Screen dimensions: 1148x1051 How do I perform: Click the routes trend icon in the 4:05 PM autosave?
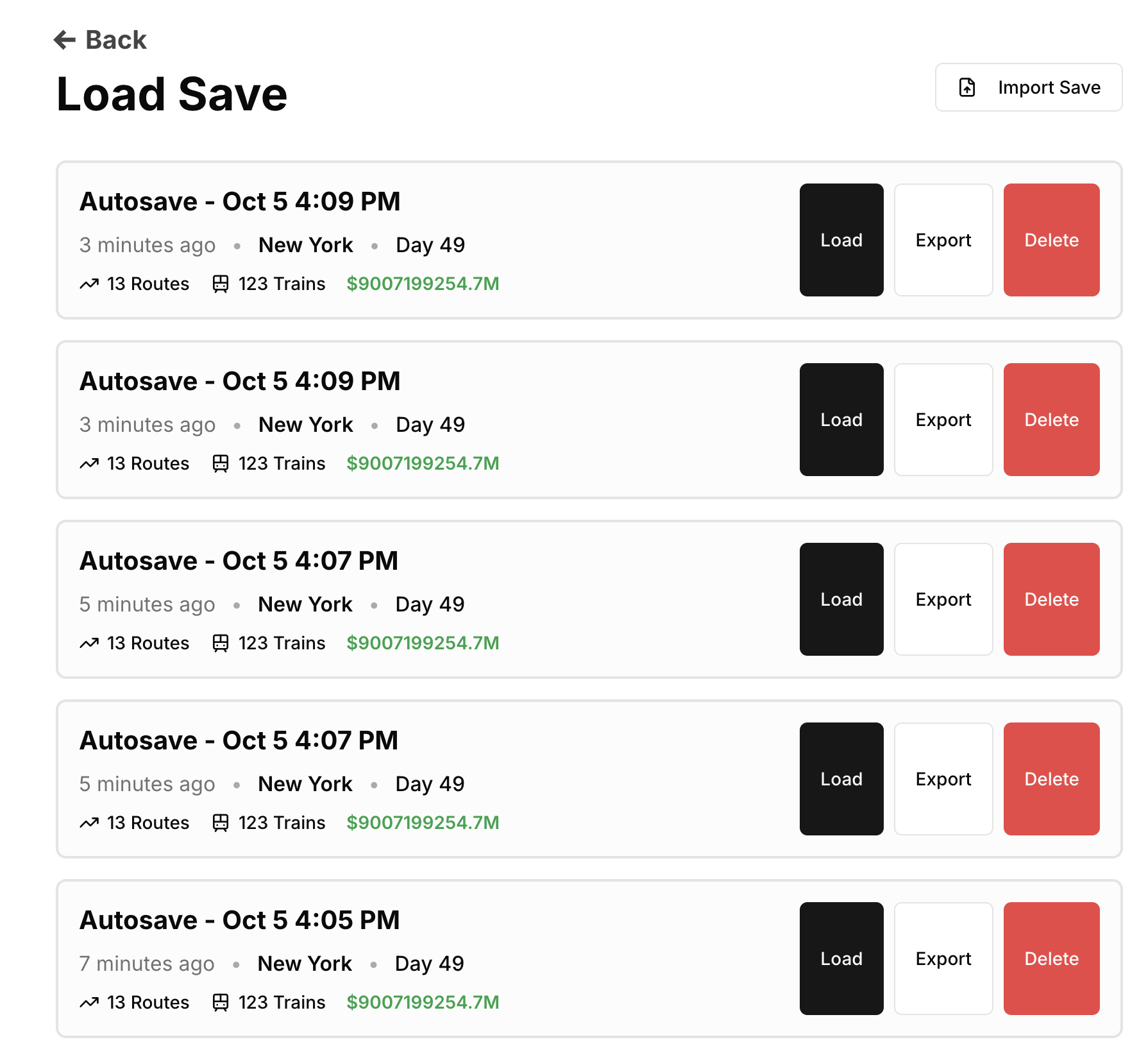coord(90,1002)
